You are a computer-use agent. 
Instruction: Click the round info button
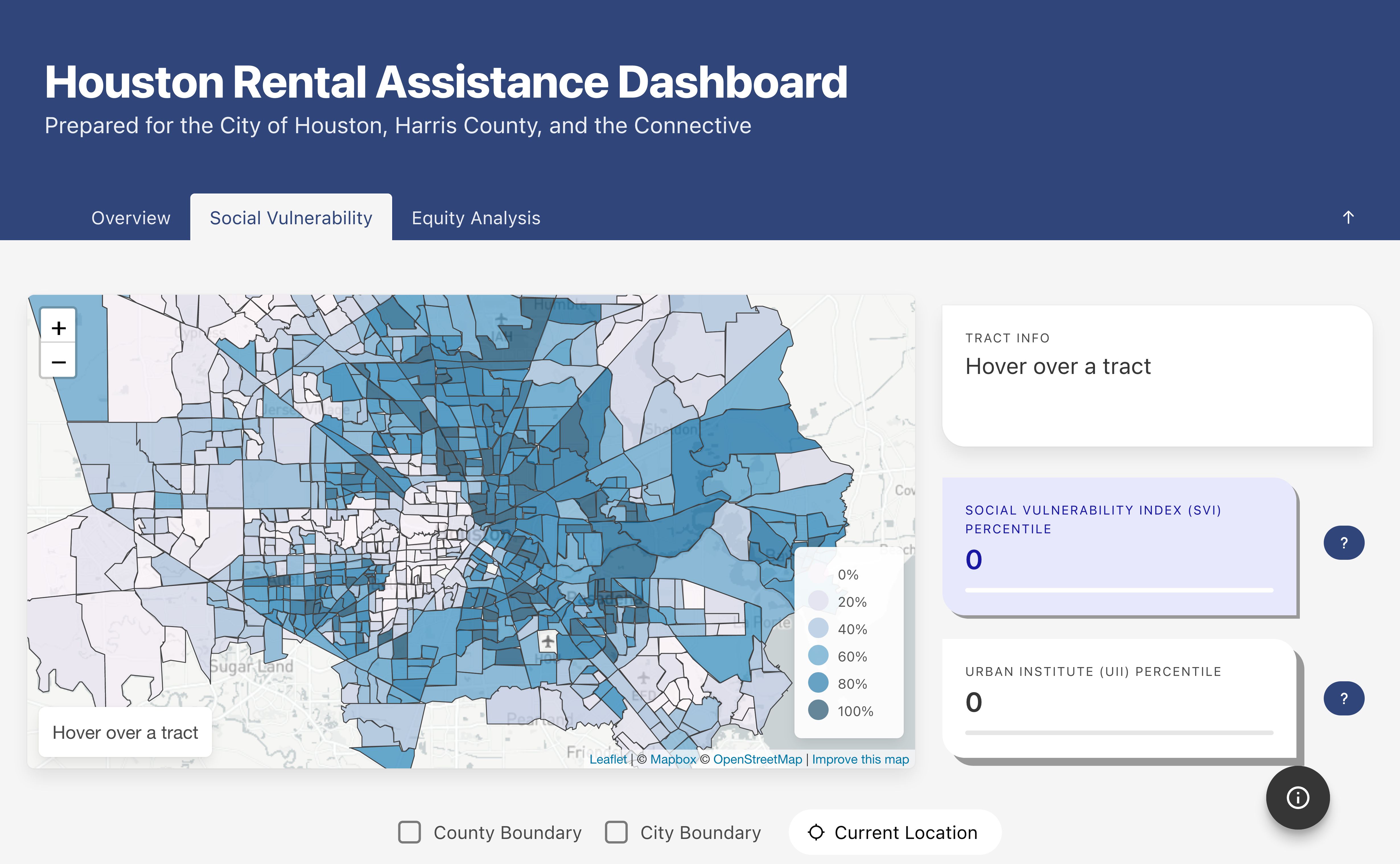(x=1297, y=798)
